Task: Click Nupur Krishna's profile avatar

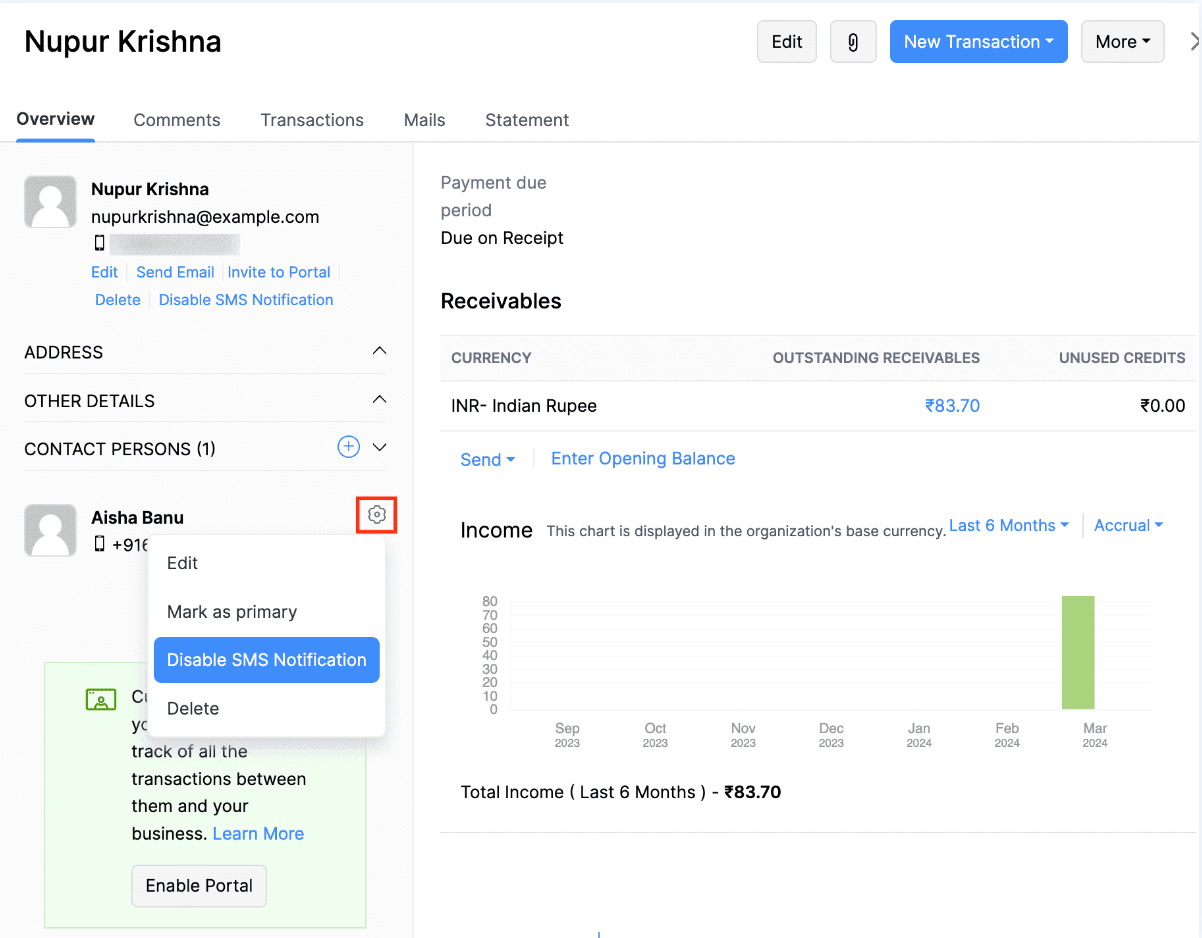Action: pos(50,202)
